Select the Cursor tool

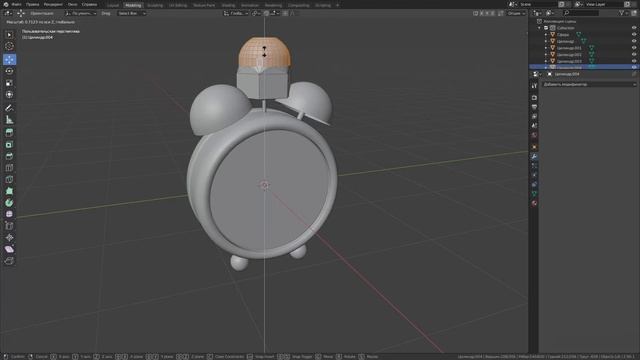9,47
